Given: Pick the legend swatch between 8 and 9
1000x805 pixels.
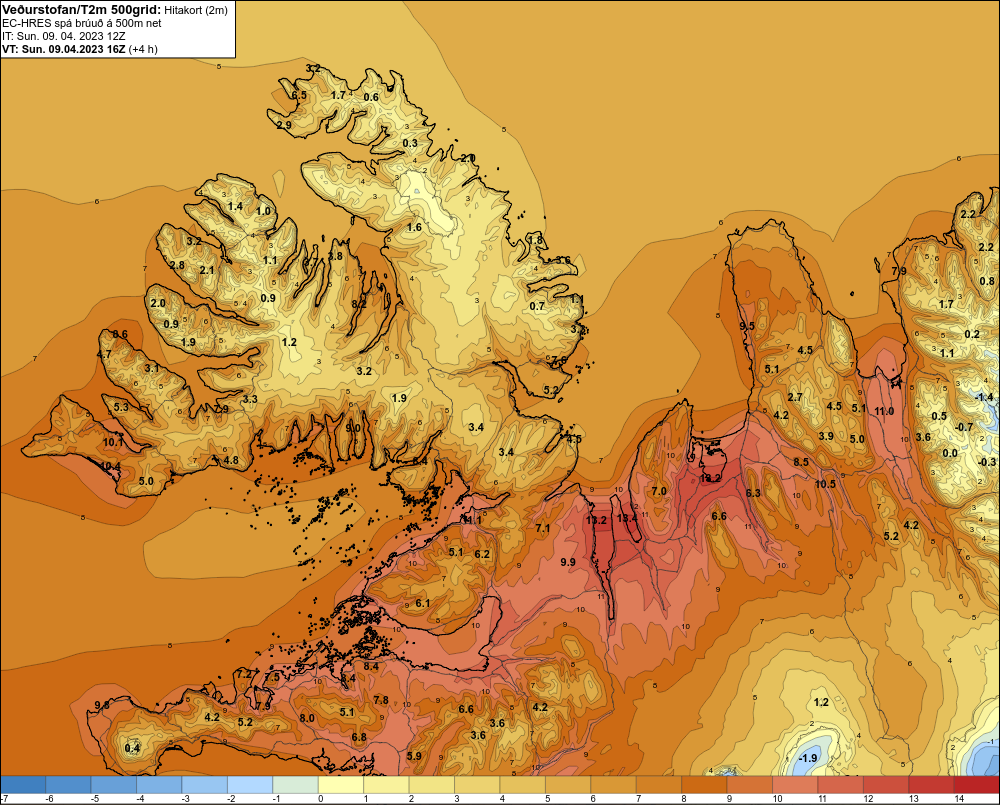Looking at the screenshot, I should pos(704,785).
